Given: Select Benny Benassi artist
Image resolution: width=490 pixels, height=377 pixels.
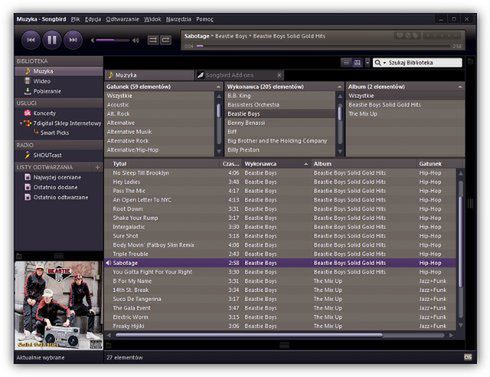Looking at the screenshot, I should 280,123.
